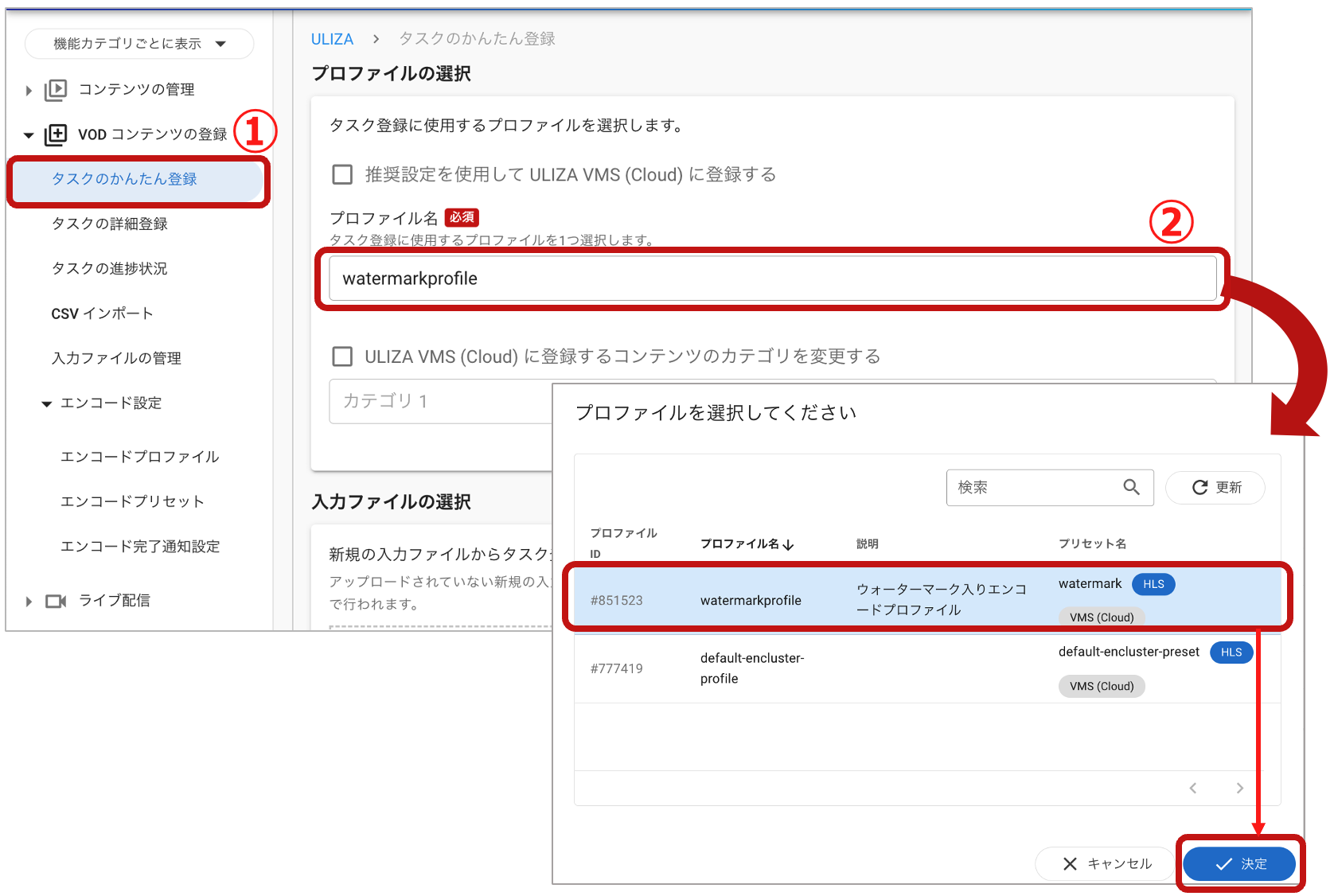Collapse VOD コンテンツの登録 section

(29, 135)
